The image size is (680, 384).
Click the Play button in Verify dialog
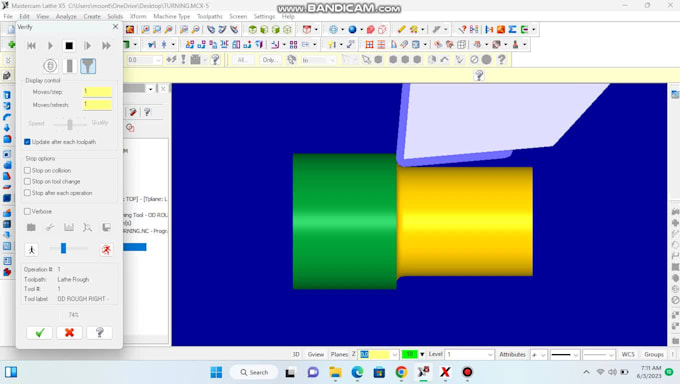coord(50,46)
